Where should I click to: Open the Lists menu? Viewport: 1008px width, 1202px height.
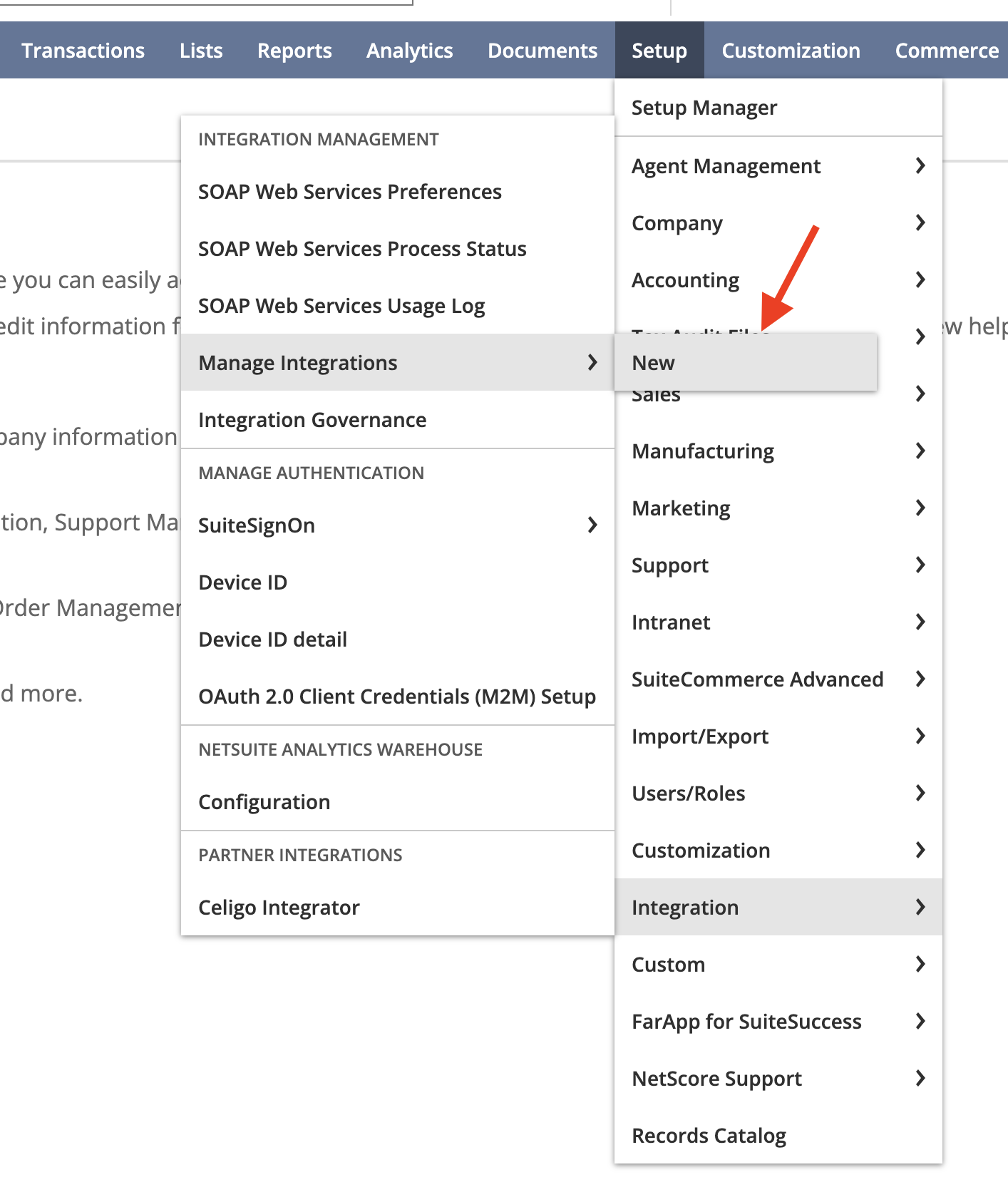(201, 51)
